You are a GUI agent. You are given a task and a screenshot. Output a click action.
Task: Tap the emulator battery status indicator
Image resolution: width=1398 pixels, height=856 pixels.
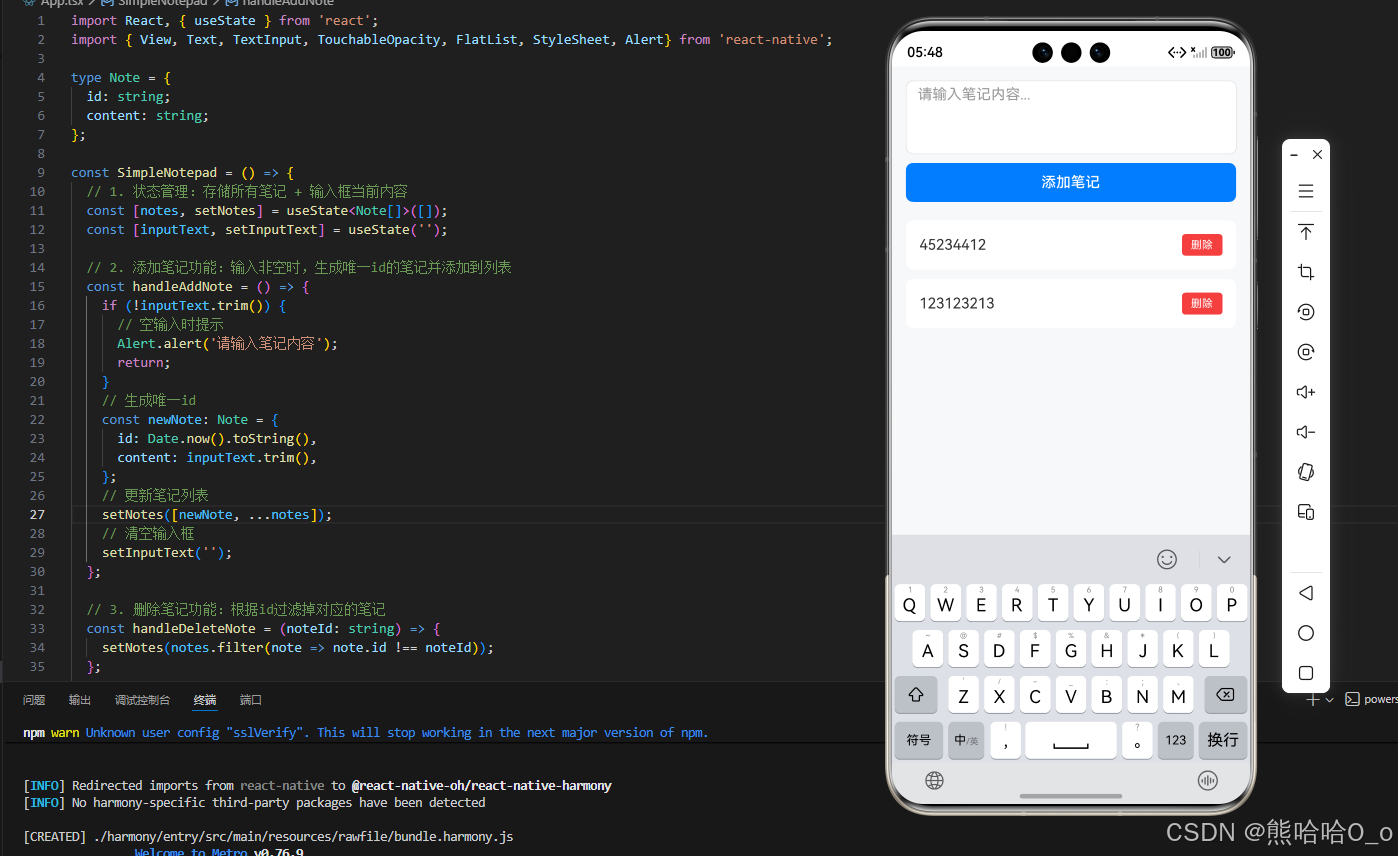(x=1223, y=52)
